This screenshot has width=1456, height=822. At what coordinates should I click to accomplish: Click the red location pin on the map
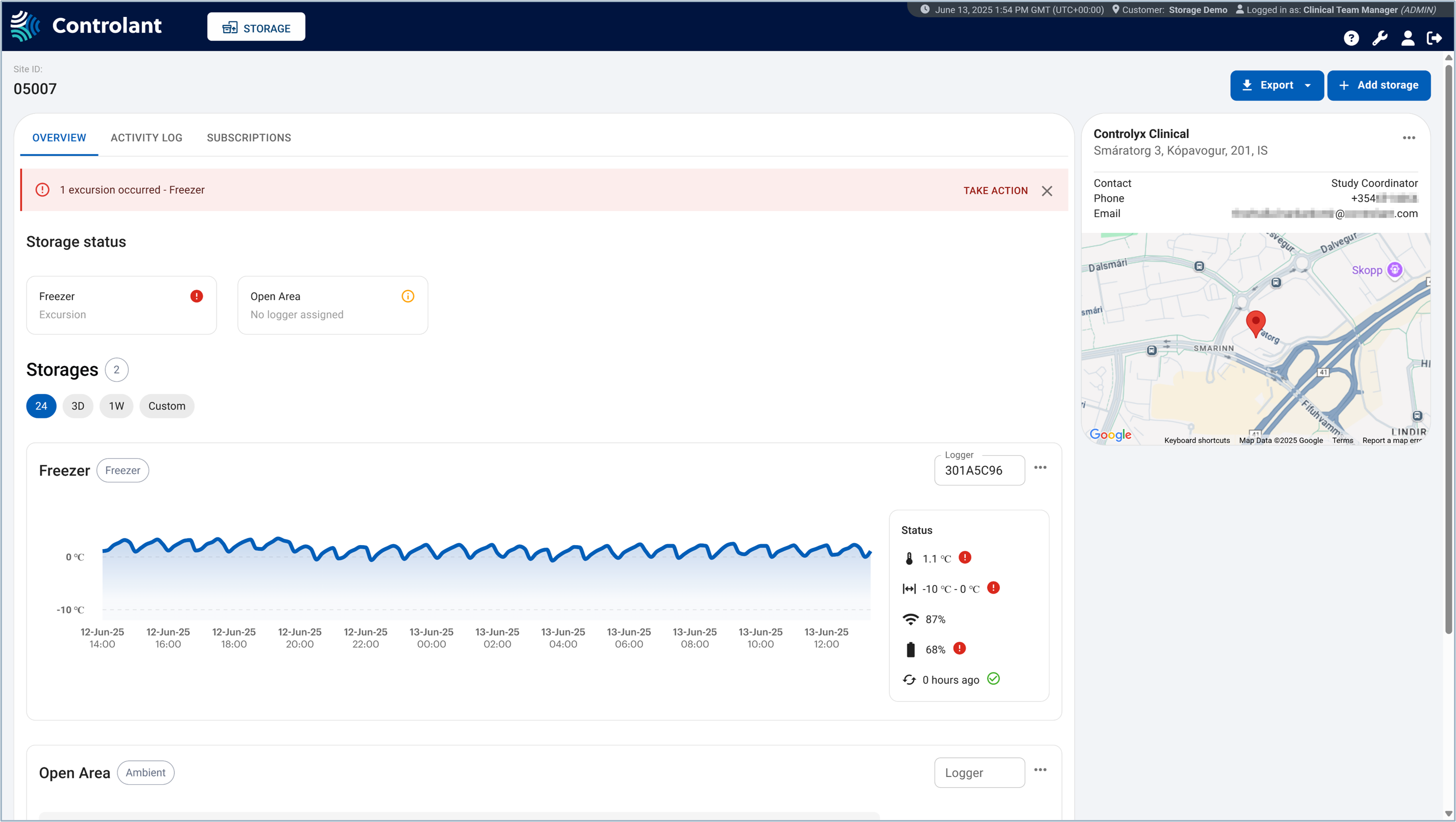(x=1255, y=323)
